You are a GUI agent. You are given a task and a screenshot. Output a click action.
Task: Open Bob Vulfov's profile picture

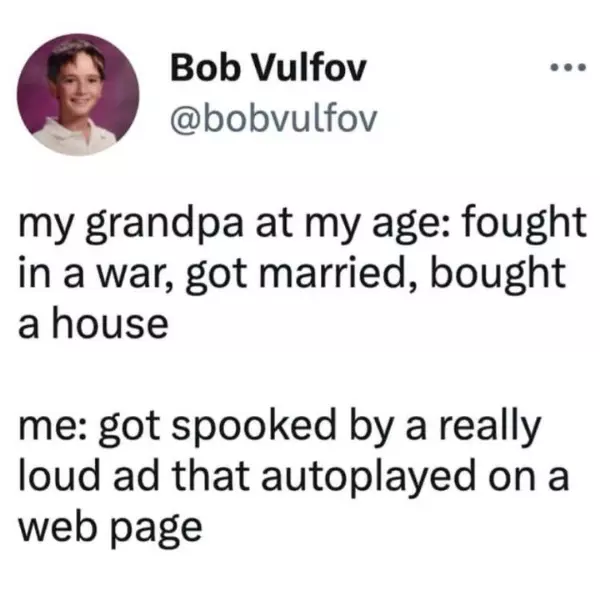tap(78, 95)
